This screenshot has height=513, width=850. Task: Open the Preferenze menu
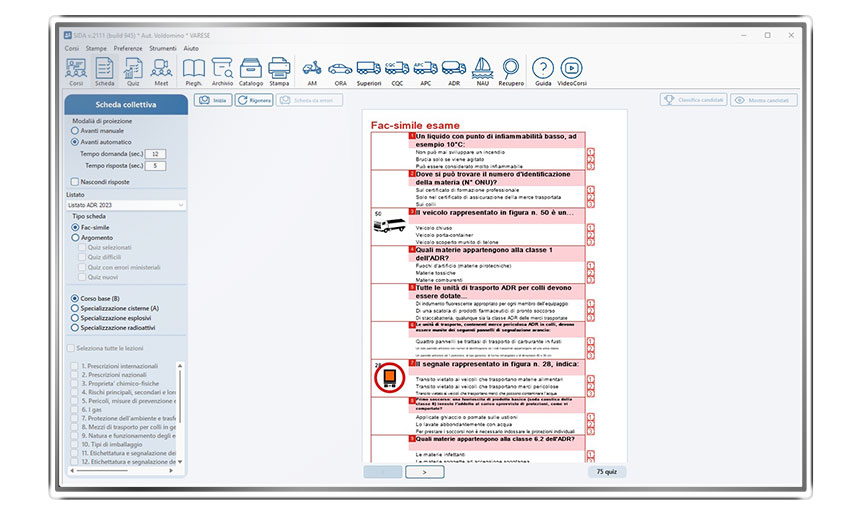pos(127,48)
